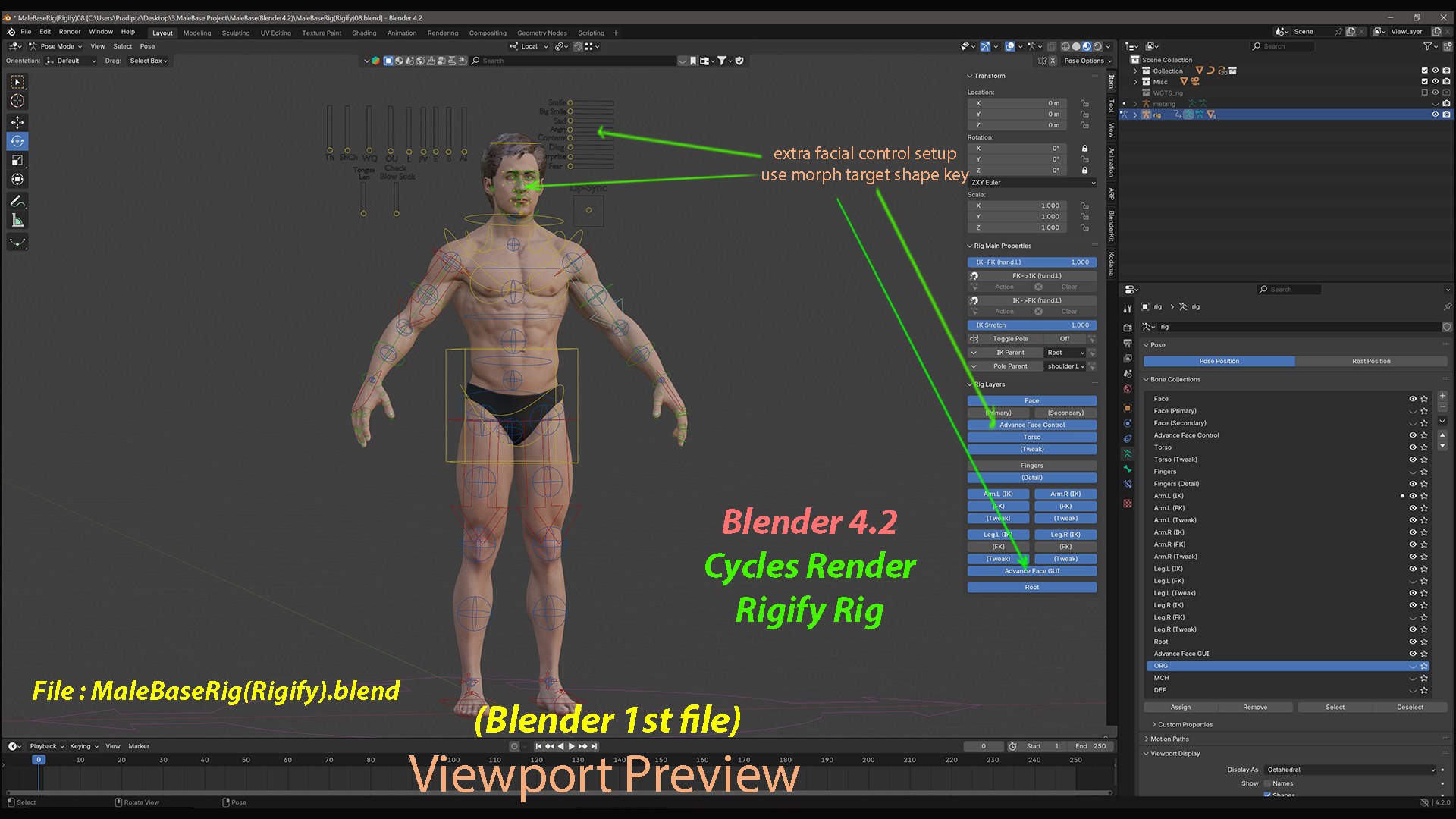Viewport: 1456px width, 819px height.
Task: Click the FK->IK (hand.L) snap button
Action: click(1037, 276)
